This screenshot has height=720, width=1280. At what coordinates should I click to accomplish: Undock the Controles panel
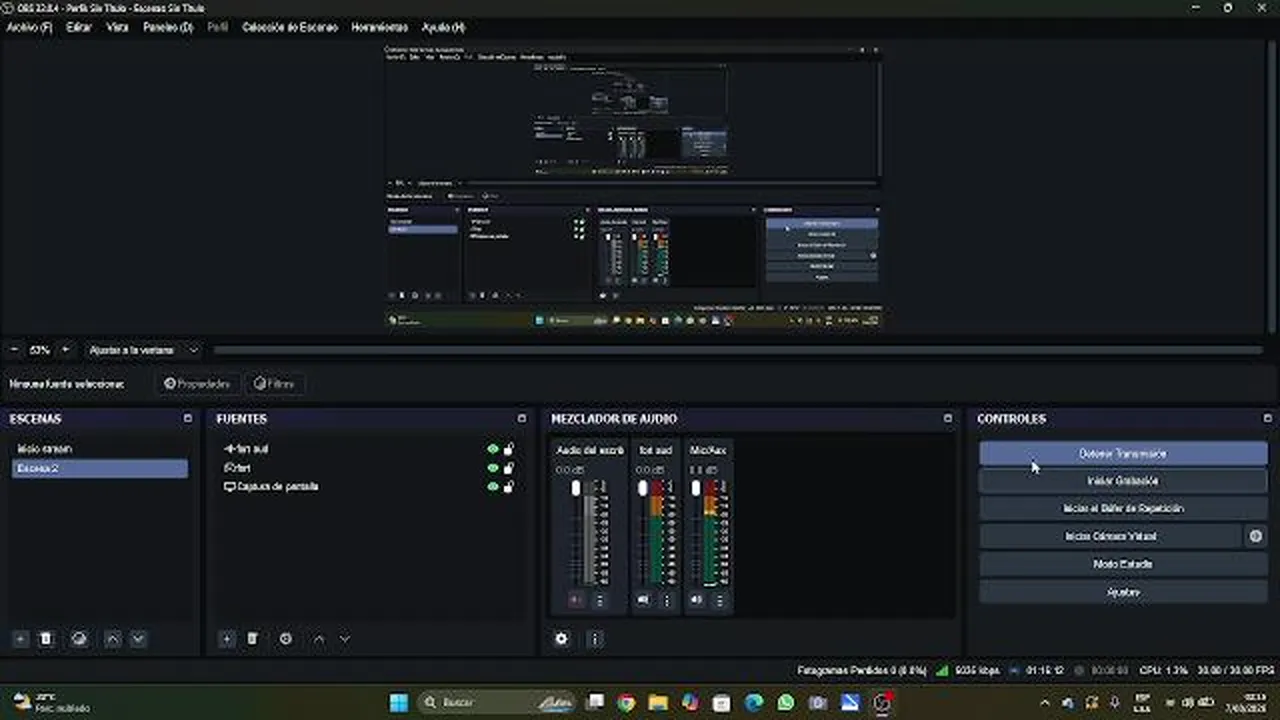1267,418
